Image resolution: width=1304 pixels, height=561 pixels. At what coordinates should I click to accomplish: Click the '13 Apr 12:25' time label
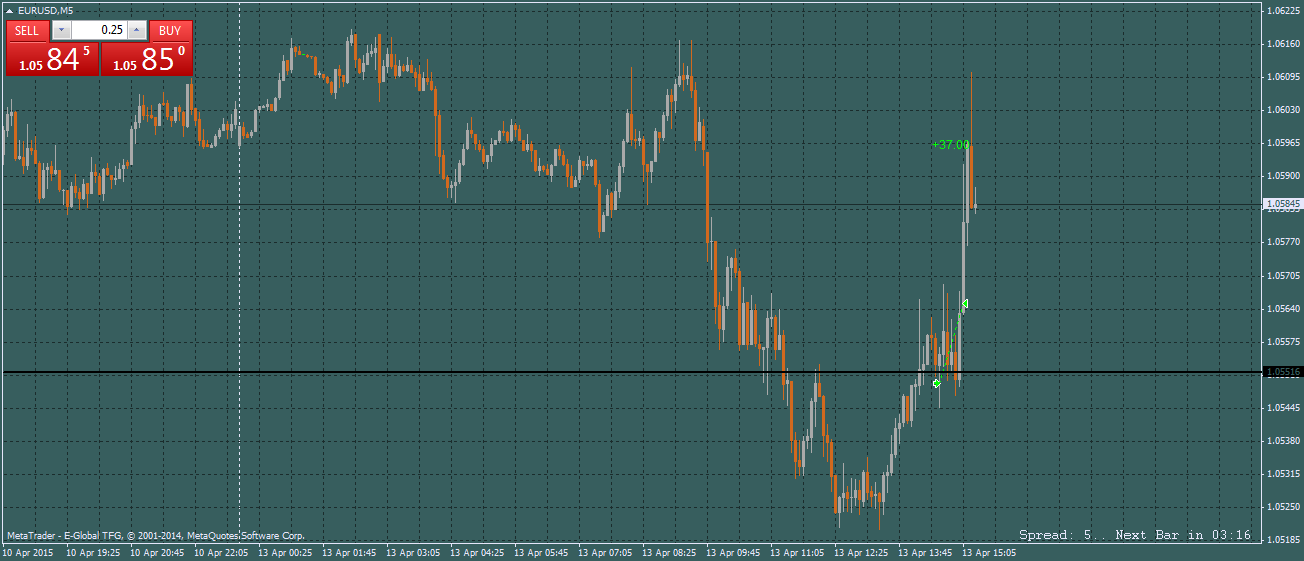click(x=861, y=551)
